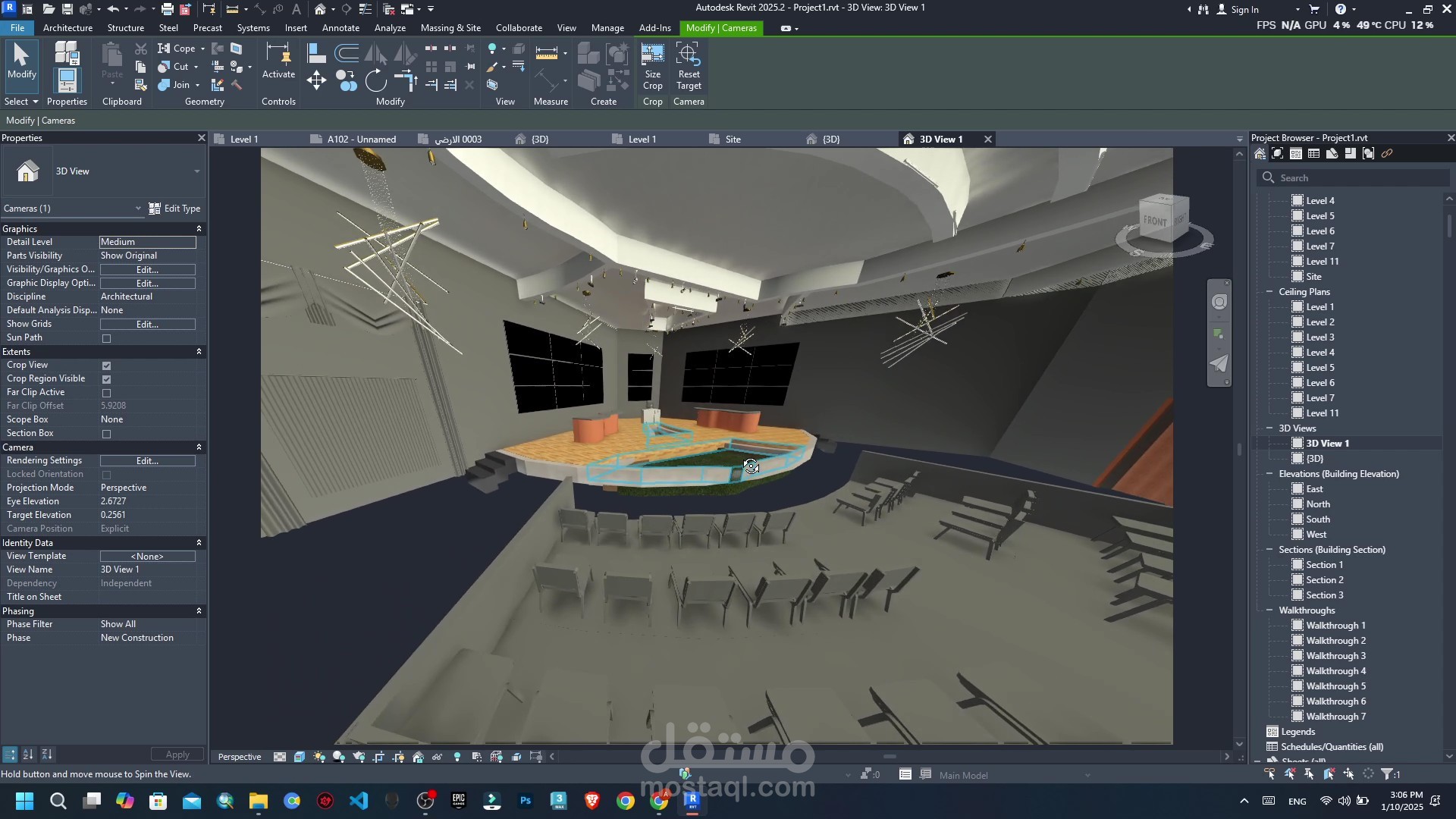This screenshot has width=1456, height=819.
Task: Open Photoshop from the Windows taskbar
Action: [526, 801]
